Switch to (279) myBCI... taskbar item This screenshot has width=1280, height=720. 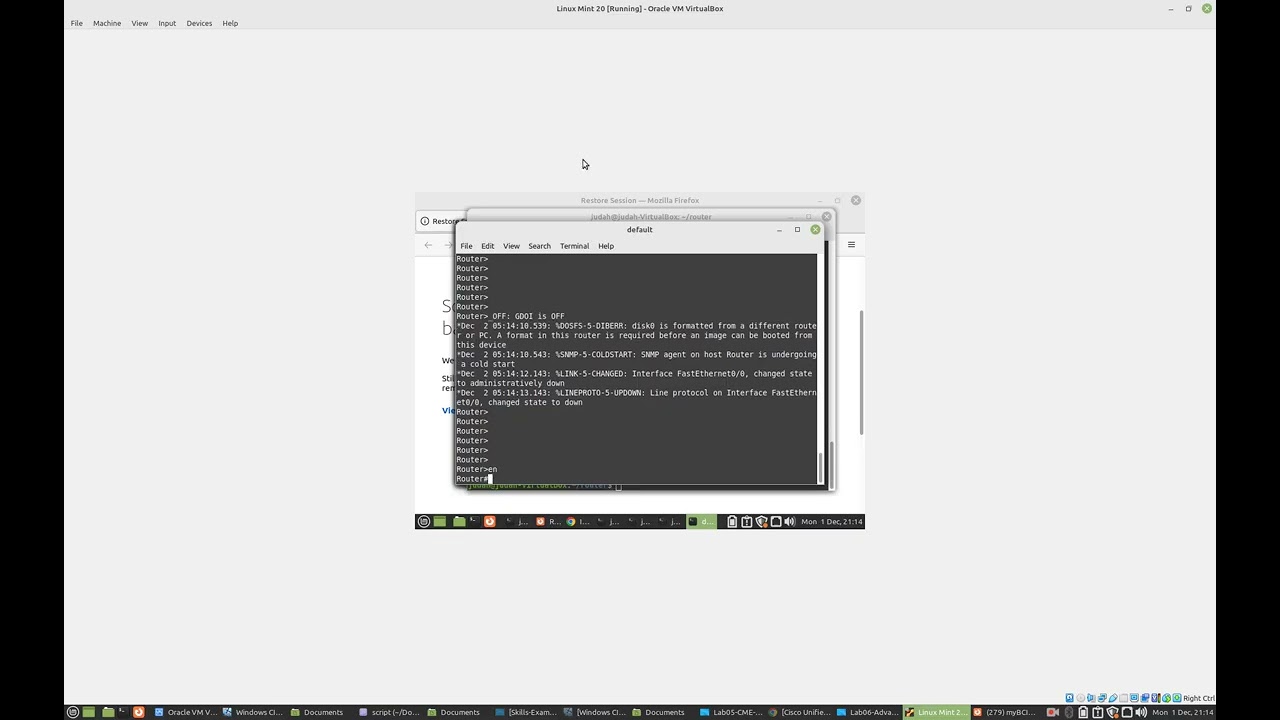(1003, 712)
